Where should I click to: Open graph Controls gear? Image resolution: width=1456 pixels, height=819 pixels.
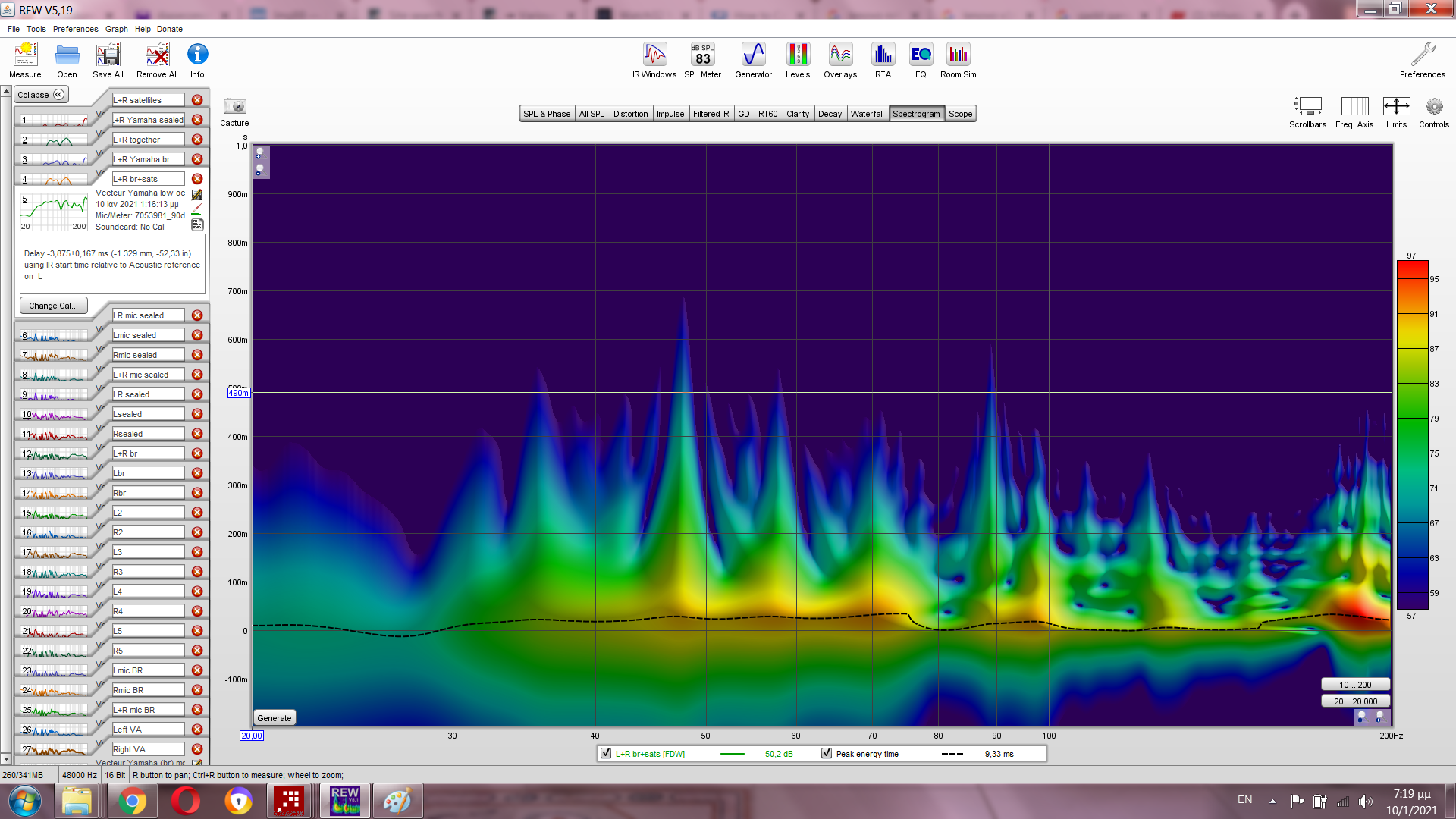point(1433,107)
